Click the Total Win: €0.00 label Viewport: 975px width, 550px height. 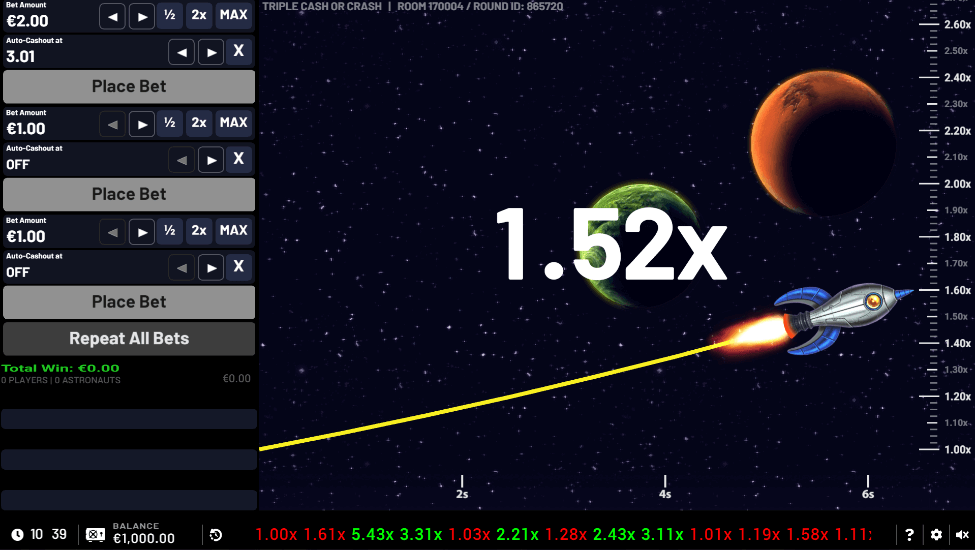click(x=60, y=369)
